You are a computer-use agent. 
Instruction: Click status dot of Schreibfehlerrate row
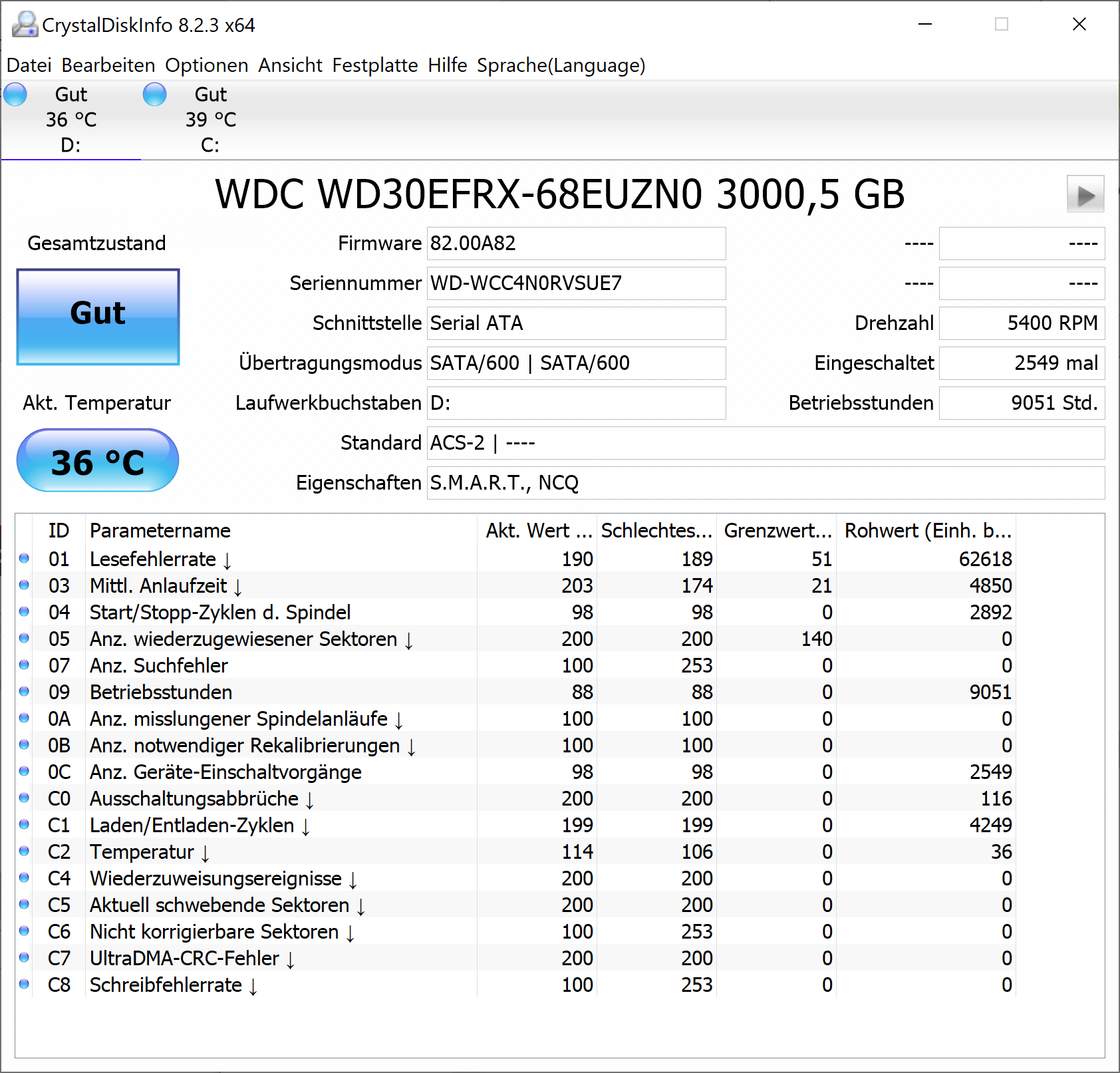tap(24, 984)
